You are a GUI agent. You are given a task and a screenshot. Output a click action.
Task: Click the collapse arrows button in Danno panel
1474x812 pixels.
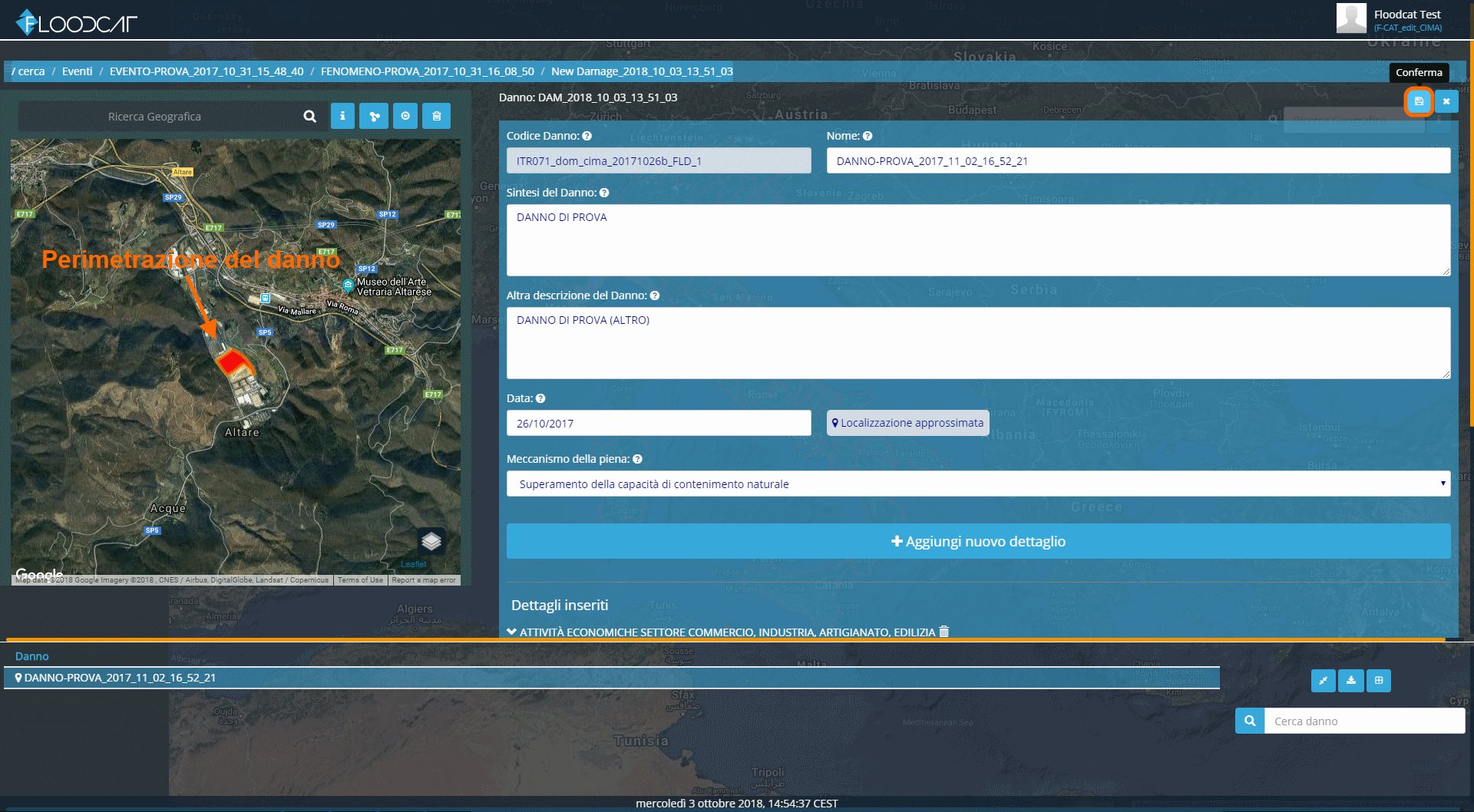click(1324, 680)
